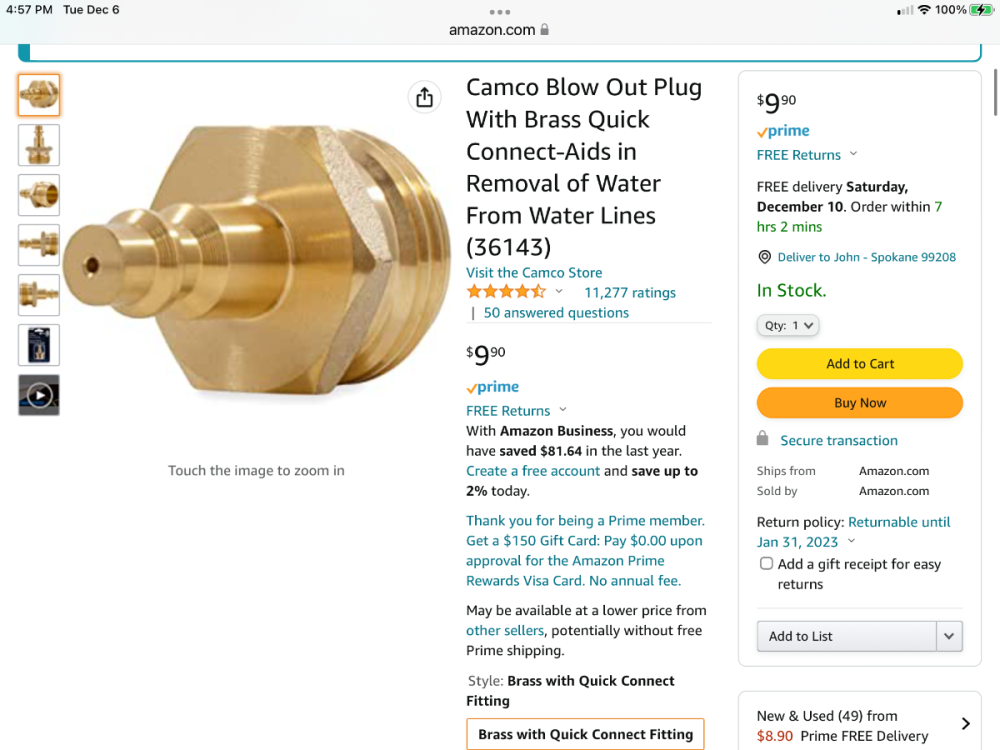Open the 50 answered questions link
This screenshot has height=750, width=1000.
pos(556,312)
